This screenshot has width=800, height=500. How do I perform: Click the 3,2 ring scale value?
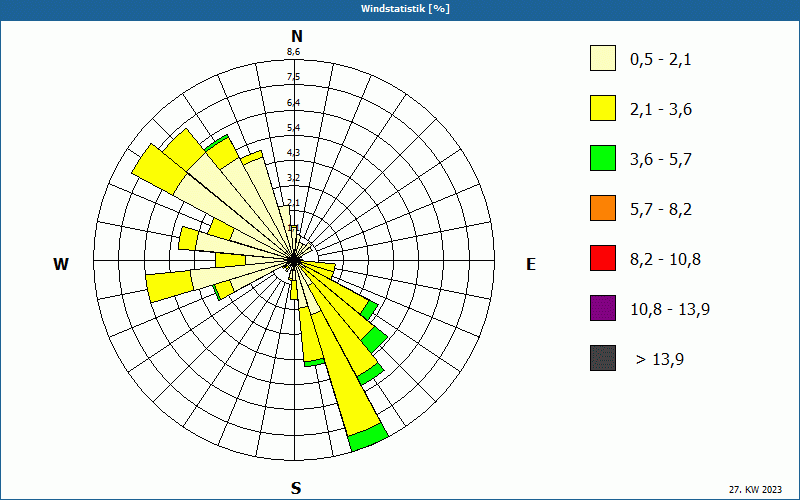pyautogui.click(x=293, y=178)
